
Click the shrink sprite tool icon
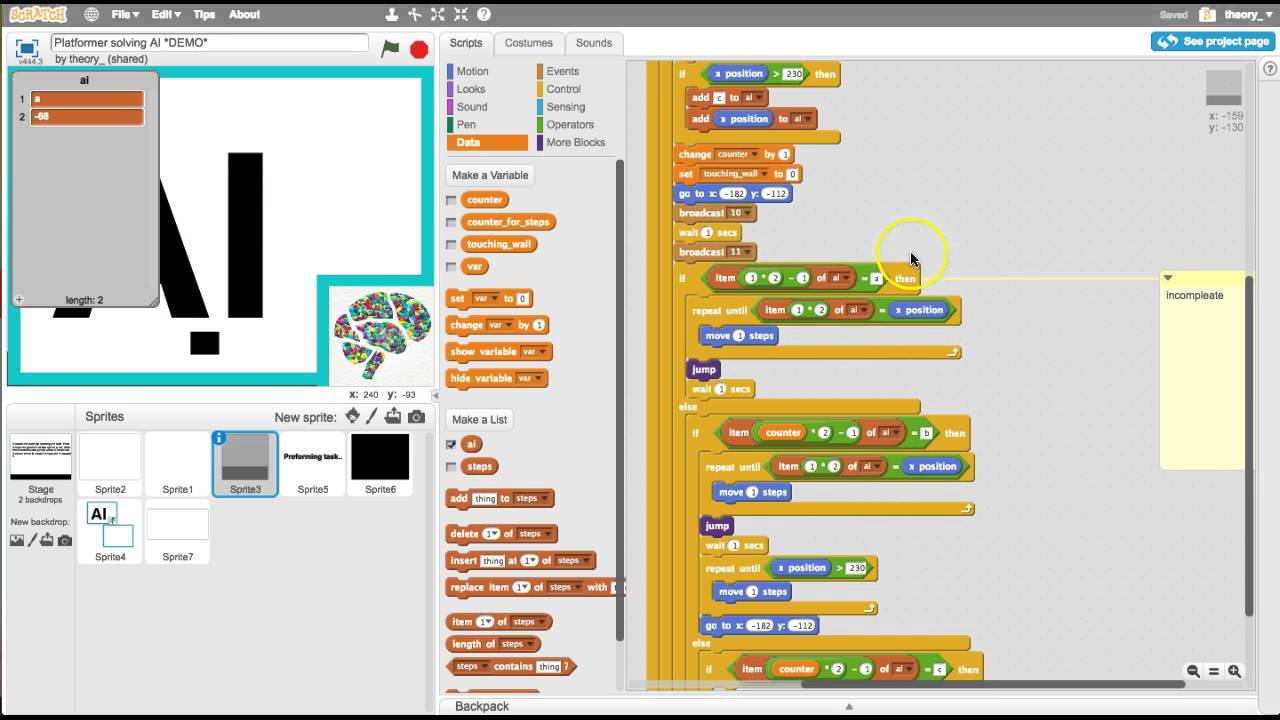click(460, 14)
